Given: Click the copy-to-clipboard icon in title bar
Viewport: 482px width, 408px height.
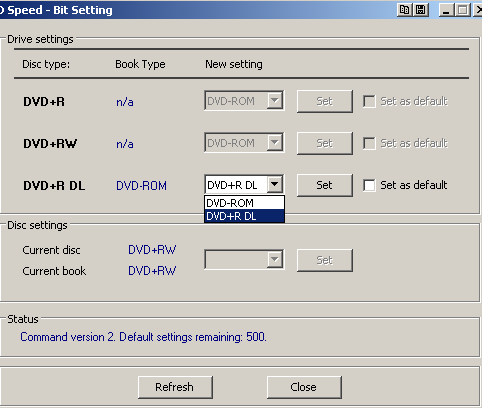Looking at the screenshot, I should (404, 10).
